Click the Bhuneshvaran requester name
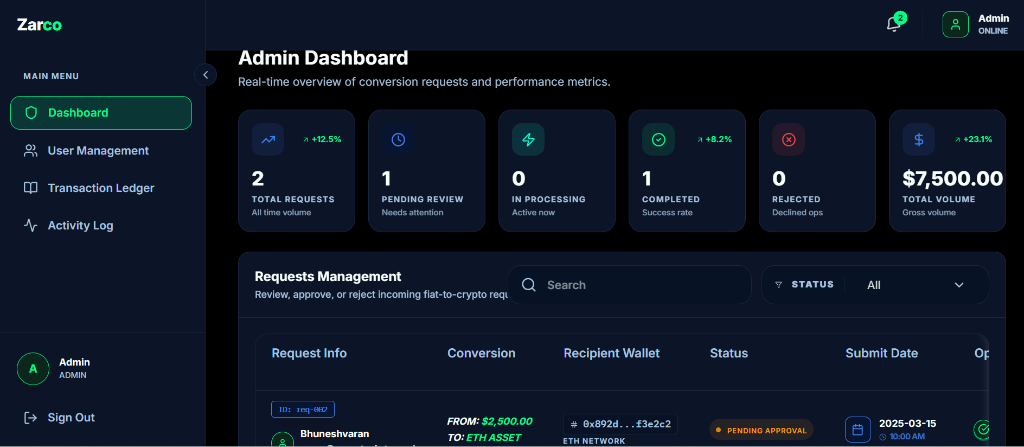 click(334, 433)
